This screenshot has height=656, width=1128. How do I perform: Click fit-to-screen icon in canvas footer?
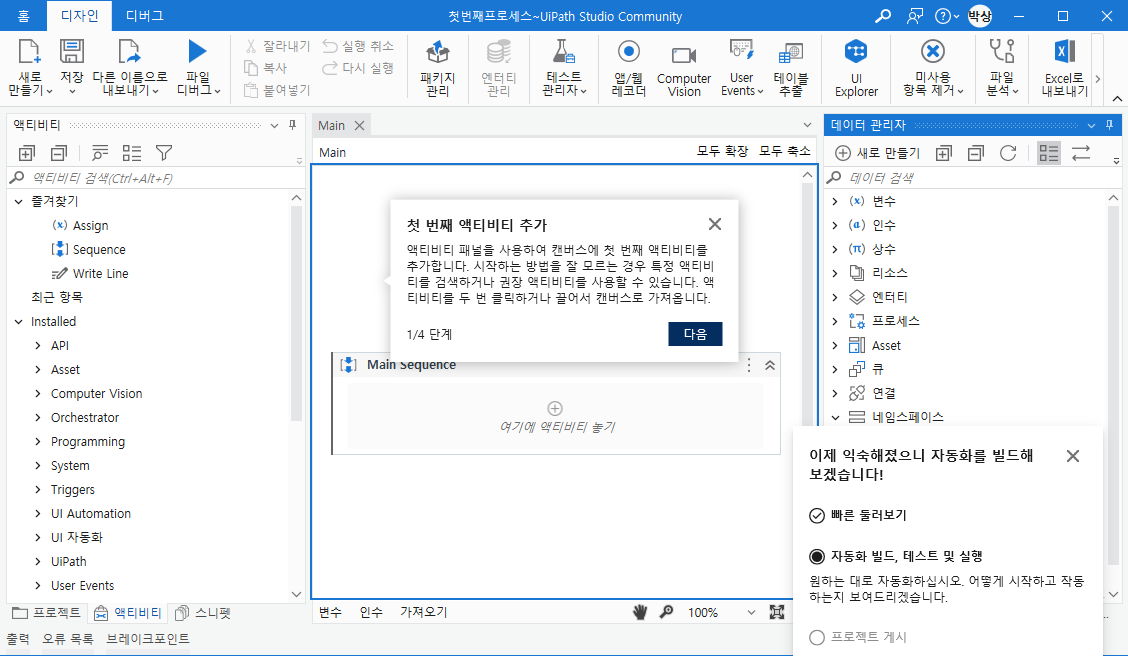(x=777, y=612)
